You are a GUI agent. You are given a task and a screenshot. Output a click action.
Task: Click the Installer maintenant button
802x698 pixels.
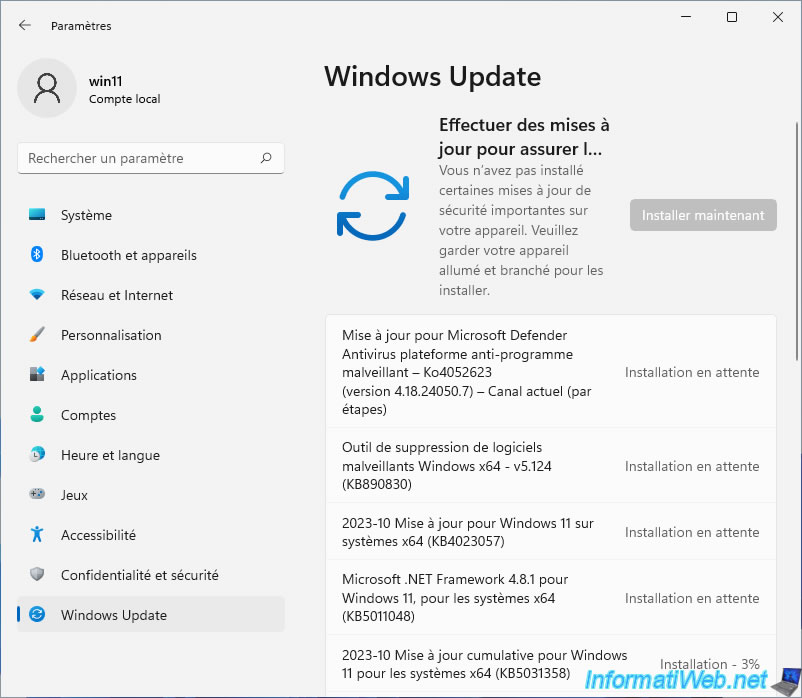[x=703, y=215]
